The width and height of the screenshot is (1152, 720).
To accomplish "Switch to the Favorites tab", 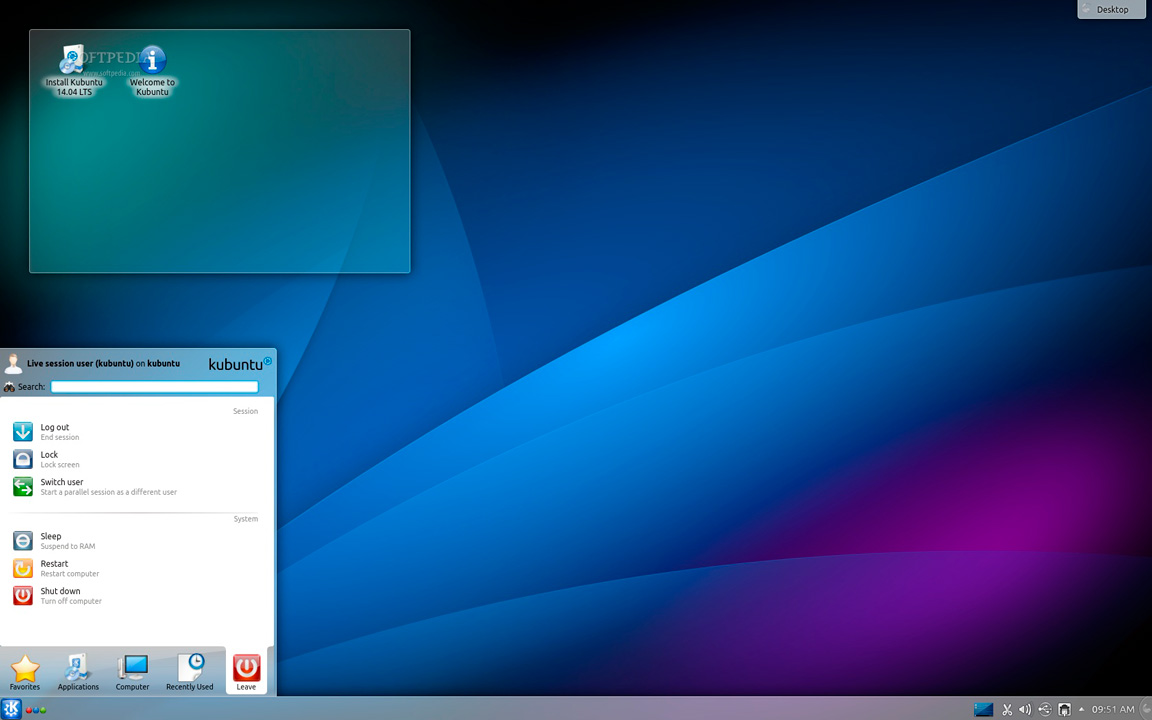I will pos(25,673).
